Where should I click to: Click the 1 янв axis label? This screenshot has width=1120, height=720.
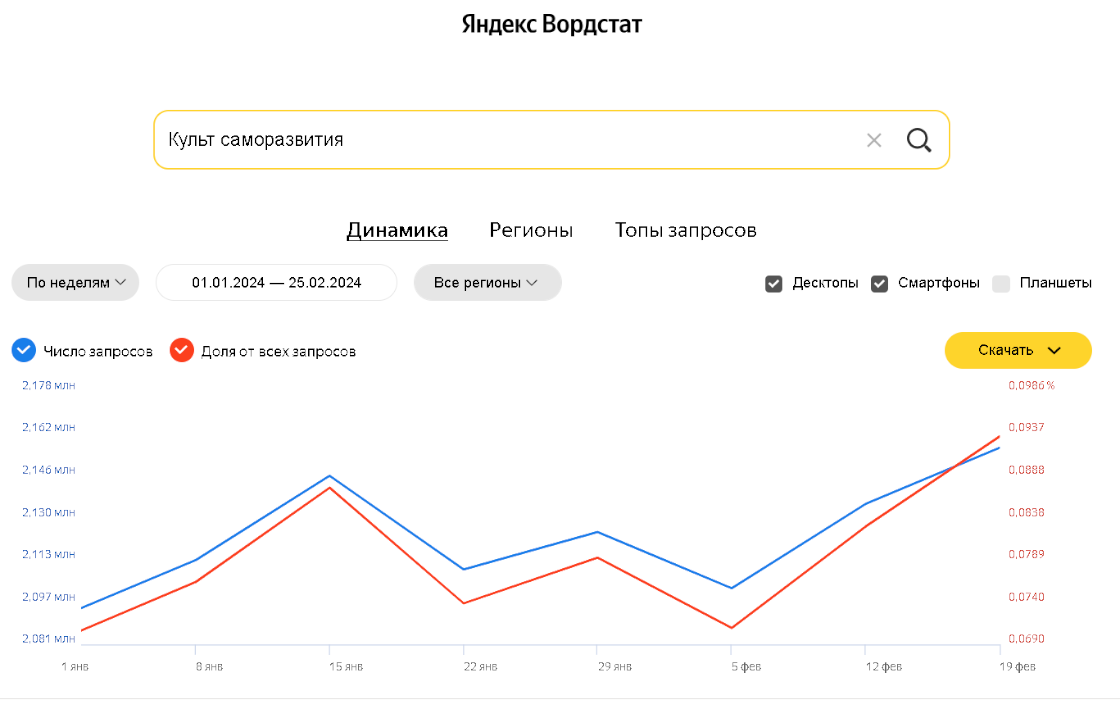[75, 666]
